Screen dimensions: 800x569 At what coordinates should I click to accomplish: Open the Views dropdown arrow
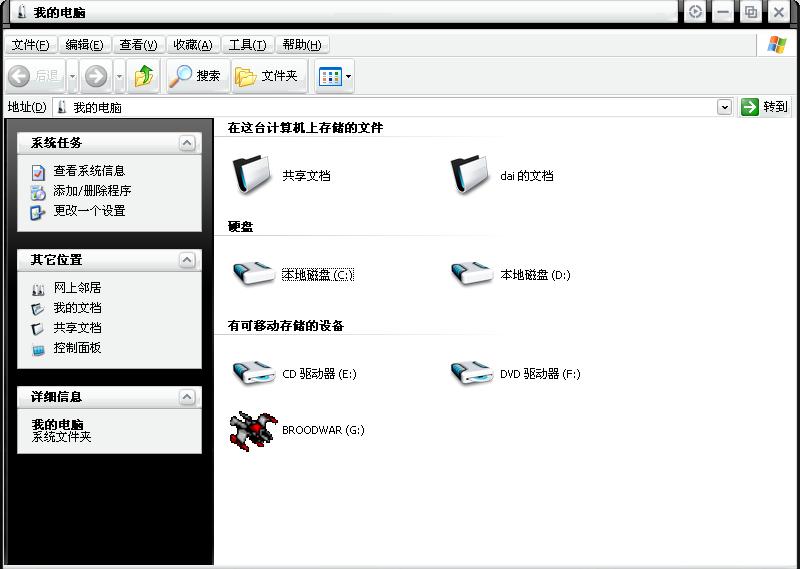point(348,77)
